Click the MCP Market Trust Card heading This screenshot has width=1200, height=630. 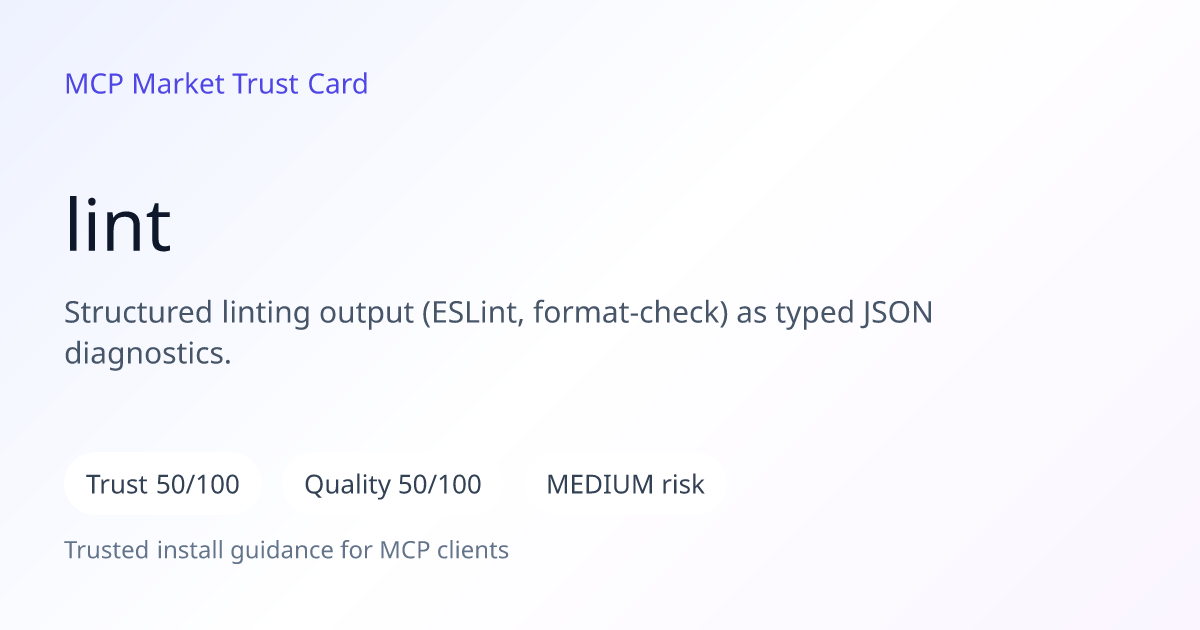click(x=216, y=84)
